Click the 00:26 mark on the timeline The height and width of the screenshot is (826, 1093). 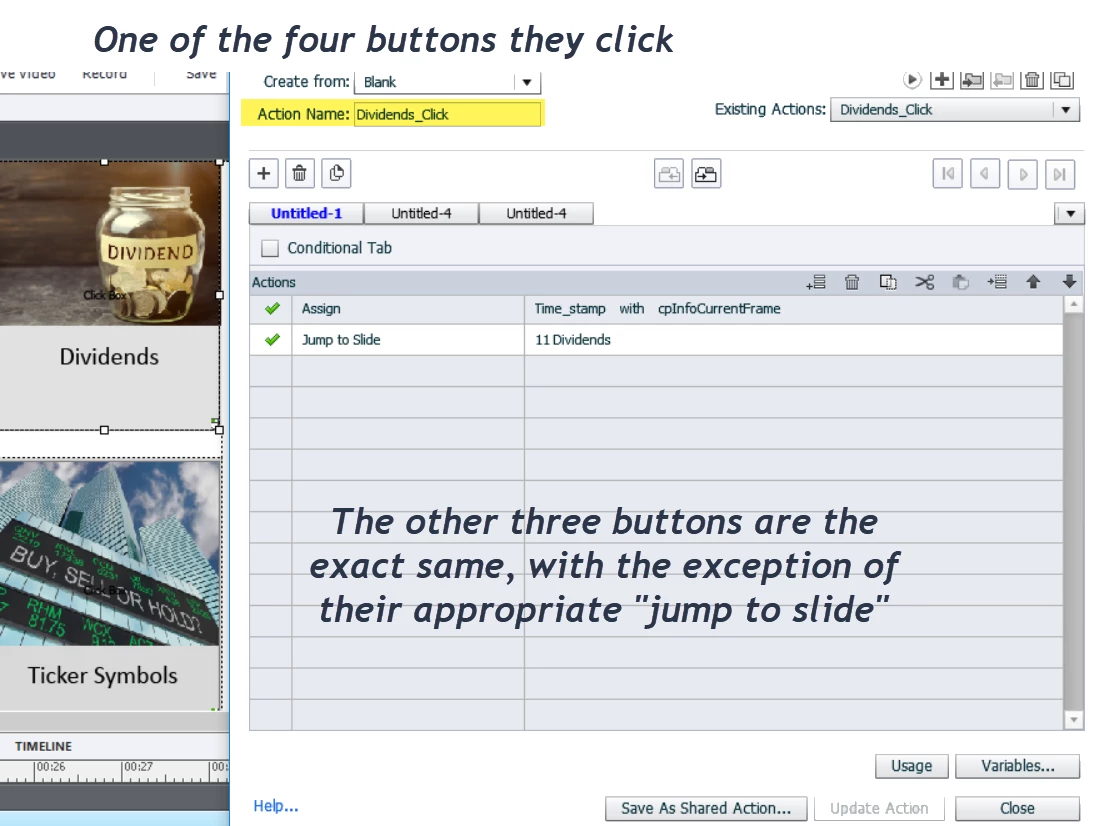click(x=50, y=767)
